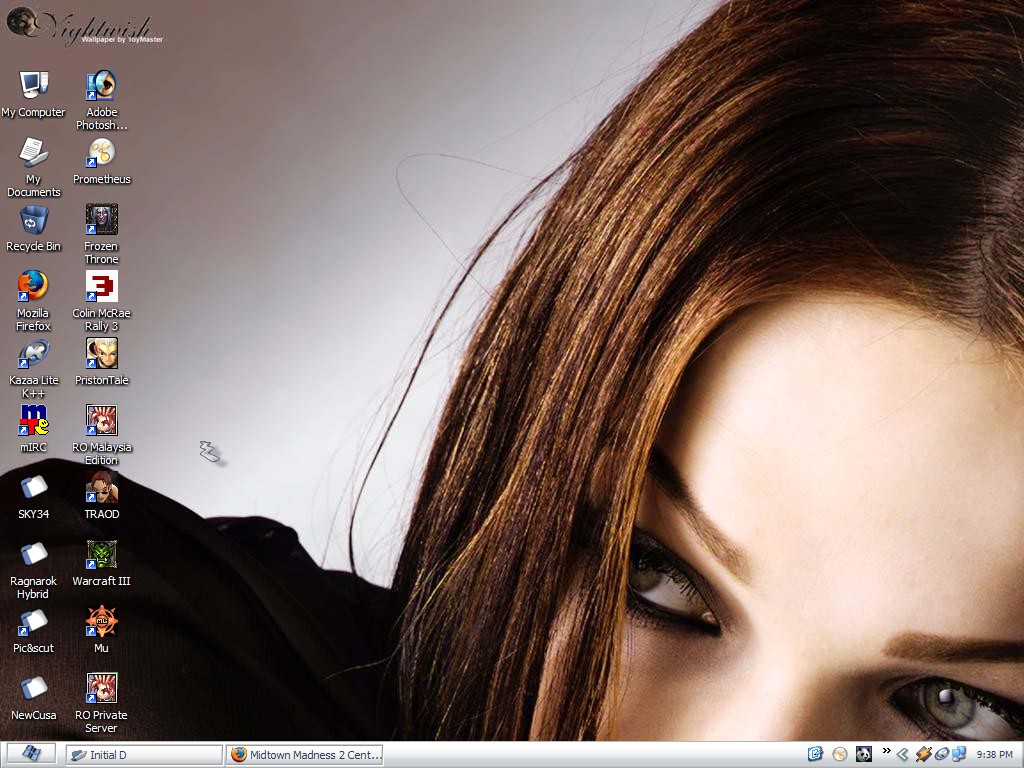The image size is (1024, 768).
Task: Launch Mozilla Firefox from the desktop
Action: tap(33, 287)
